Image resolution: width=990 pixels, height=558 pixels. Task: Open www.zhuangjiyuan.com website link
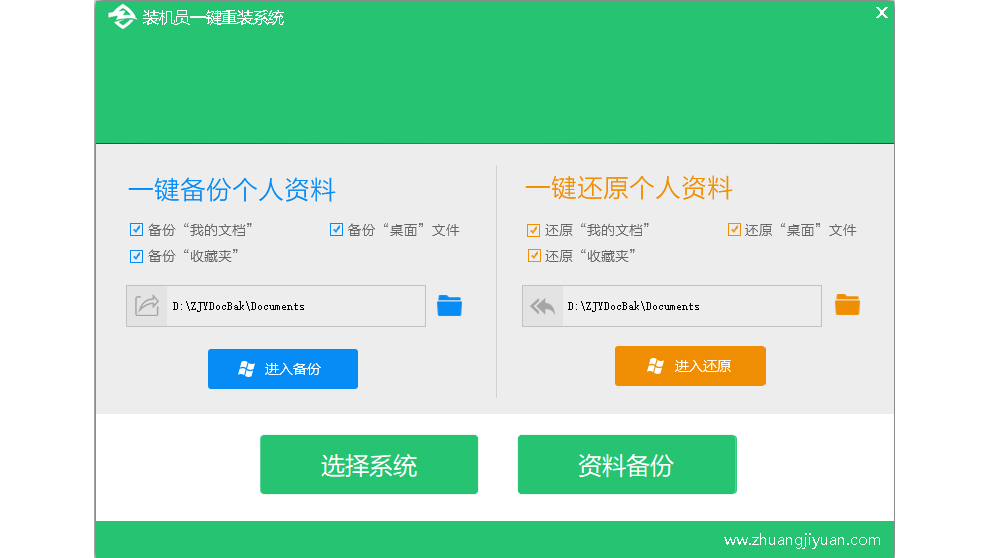click(802, 540)
